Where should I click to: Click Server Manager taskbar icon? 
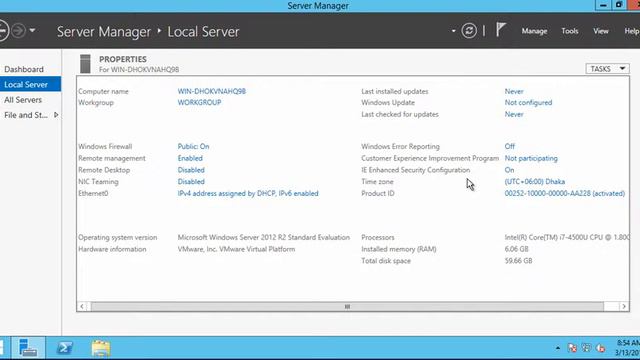pyautogui.click(x=28, y=348)
